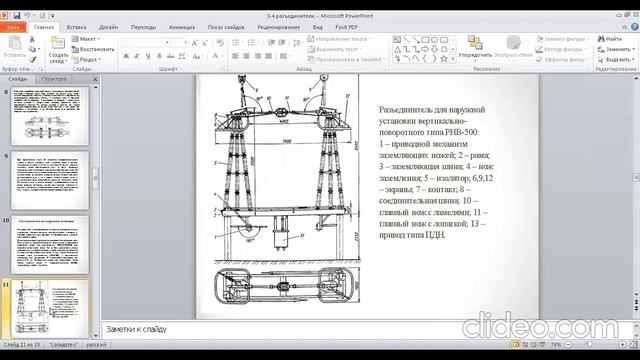Switch to the Переходы ribbon tab
The height and width of the screenshot is (360, 640).
pos(143,27)
